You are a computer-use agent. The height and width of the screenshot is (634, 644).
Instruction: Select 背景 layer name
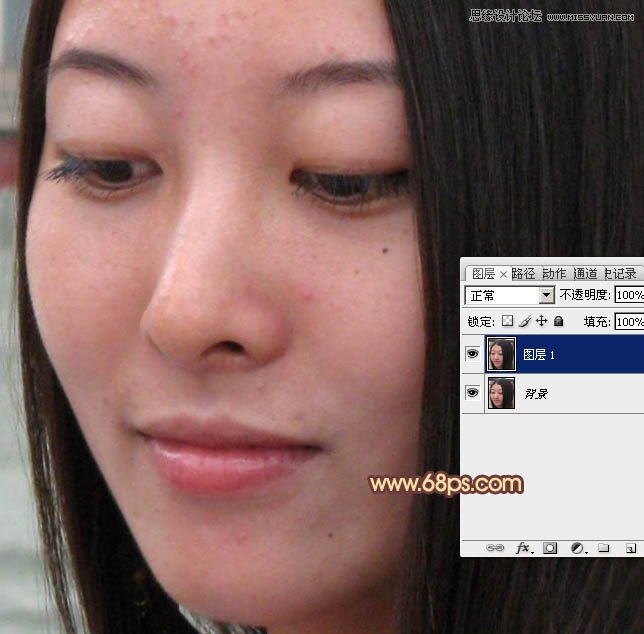coord(536,394)
